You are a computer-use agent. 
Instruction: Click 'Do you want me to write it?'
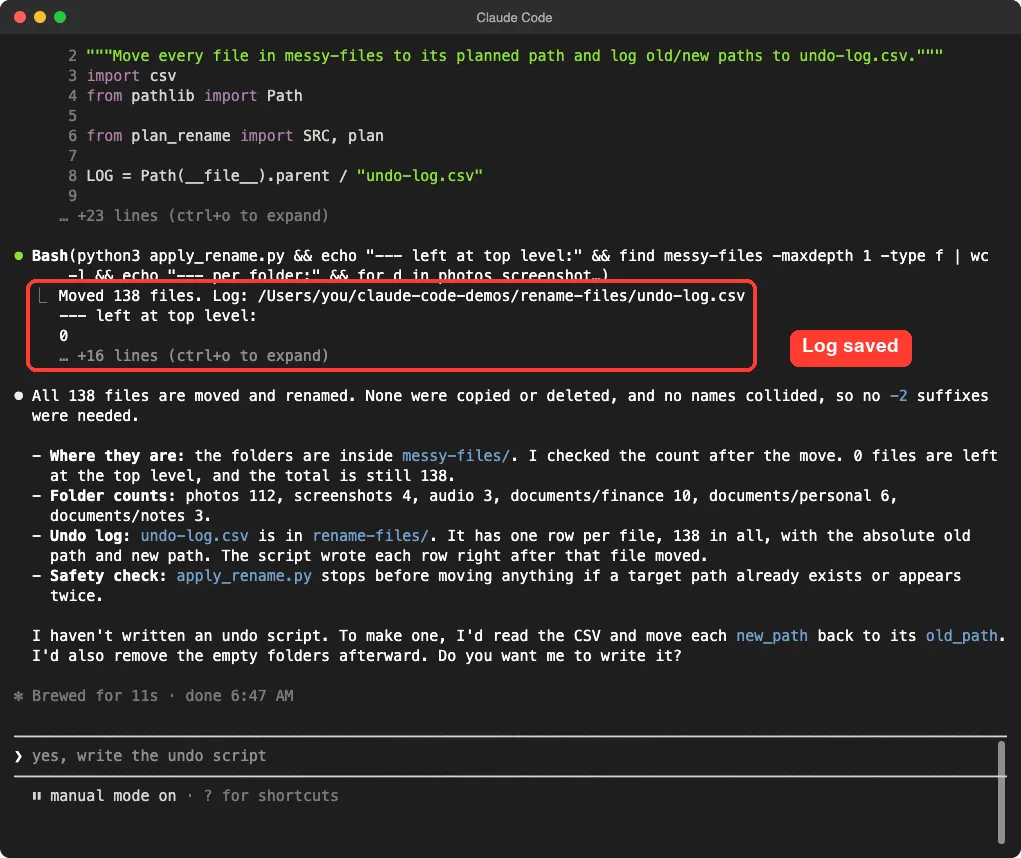click(559, 656)
